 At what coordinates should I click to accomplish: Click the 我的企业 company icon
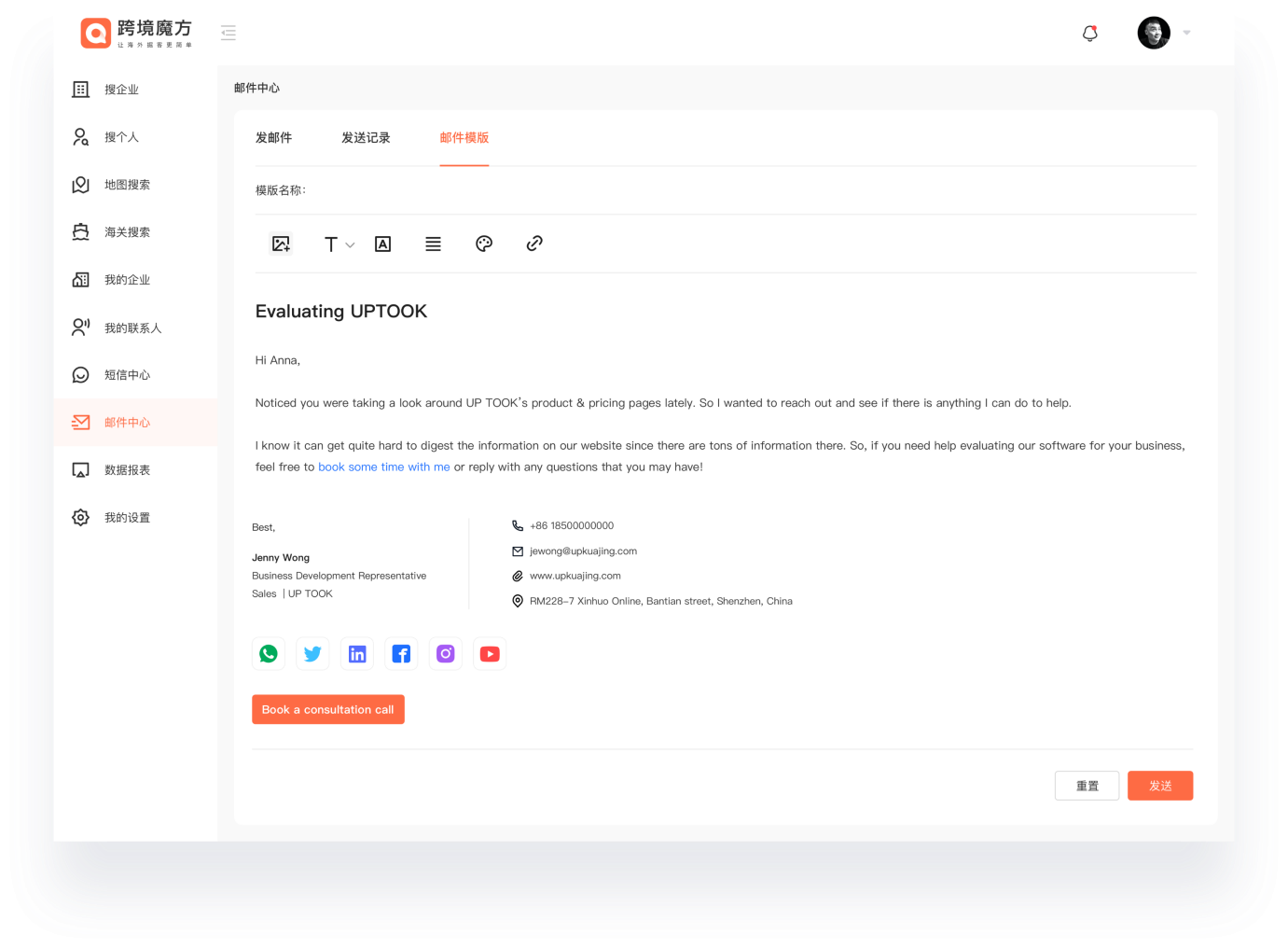point(81,280)
